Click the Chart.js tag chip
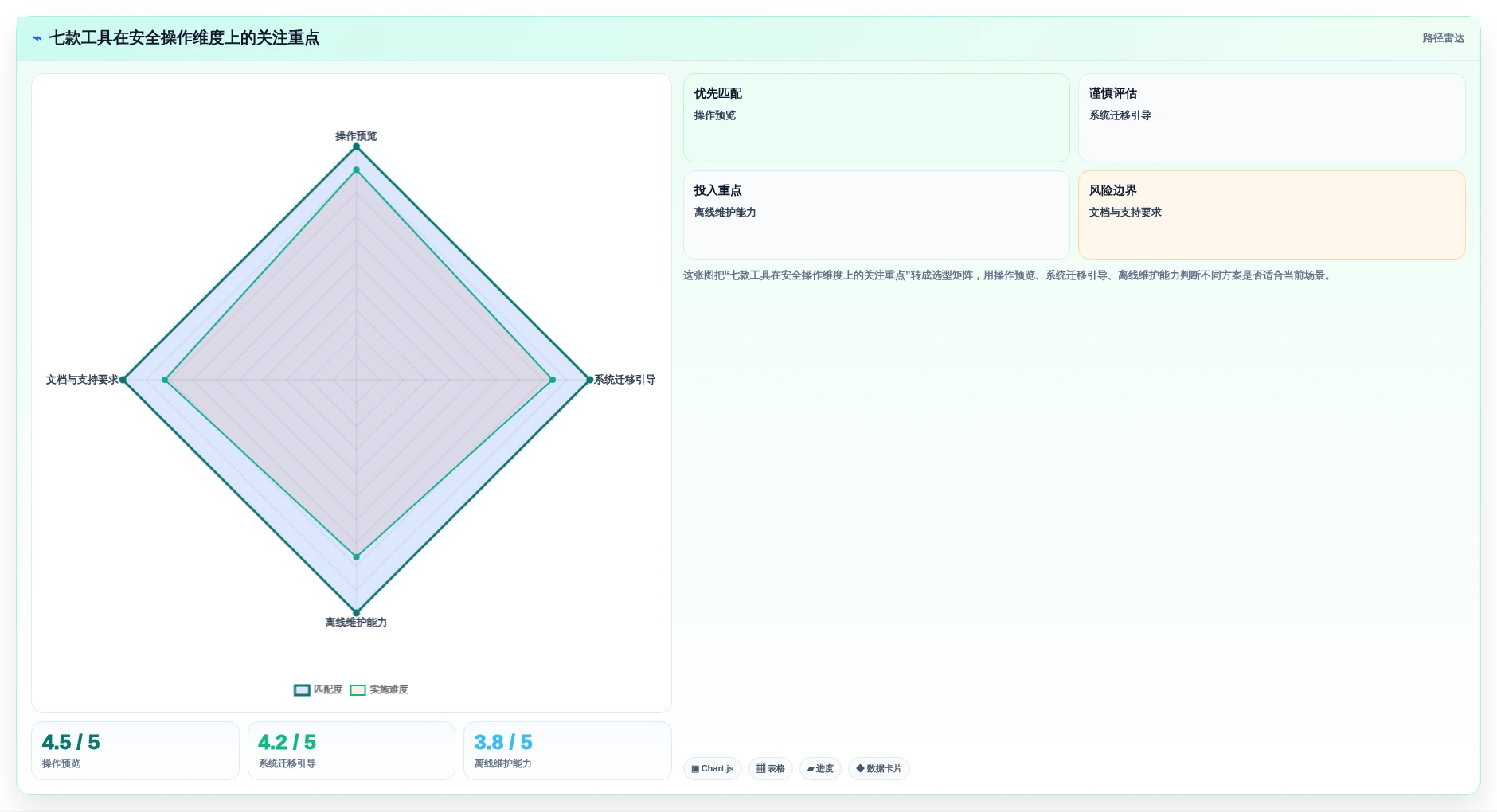This screenshot has width=1497, height=812. pos(713,769)
